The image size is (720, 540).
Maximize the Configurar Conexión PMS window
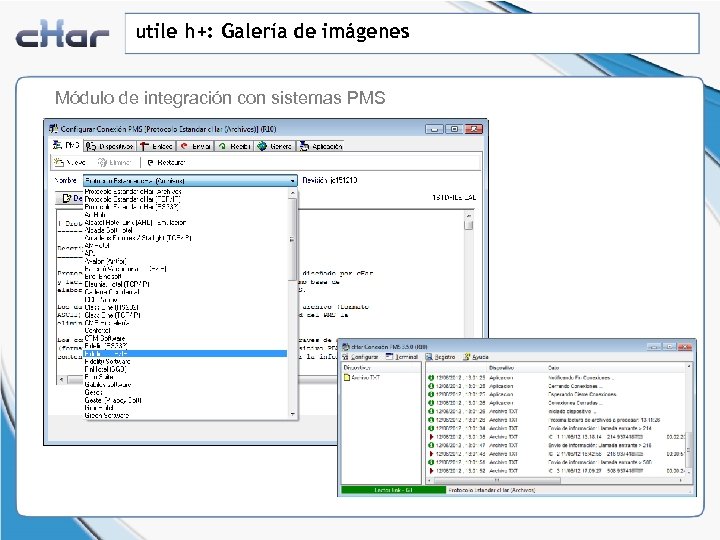pyautogui.click(x=454, y=129)
